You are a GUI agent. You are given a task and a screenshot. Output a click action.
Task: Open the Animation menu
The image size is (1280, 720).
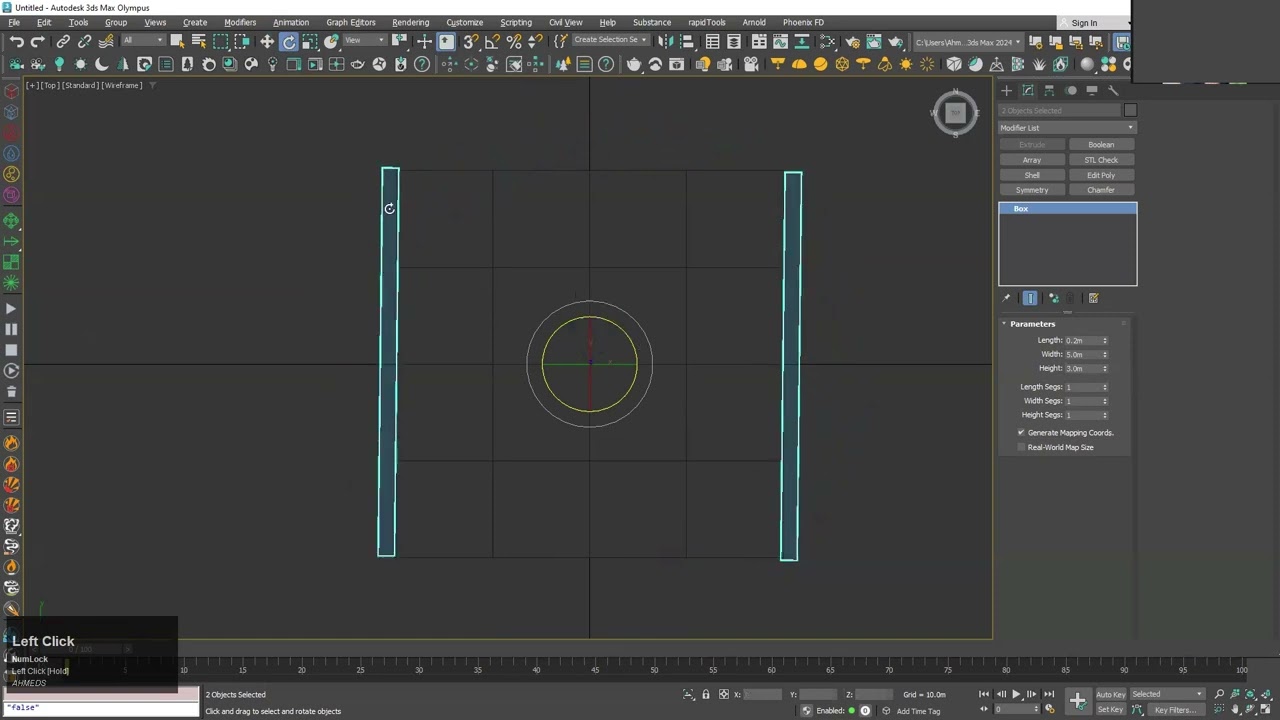pyautogui.click(x=291, y=22)
